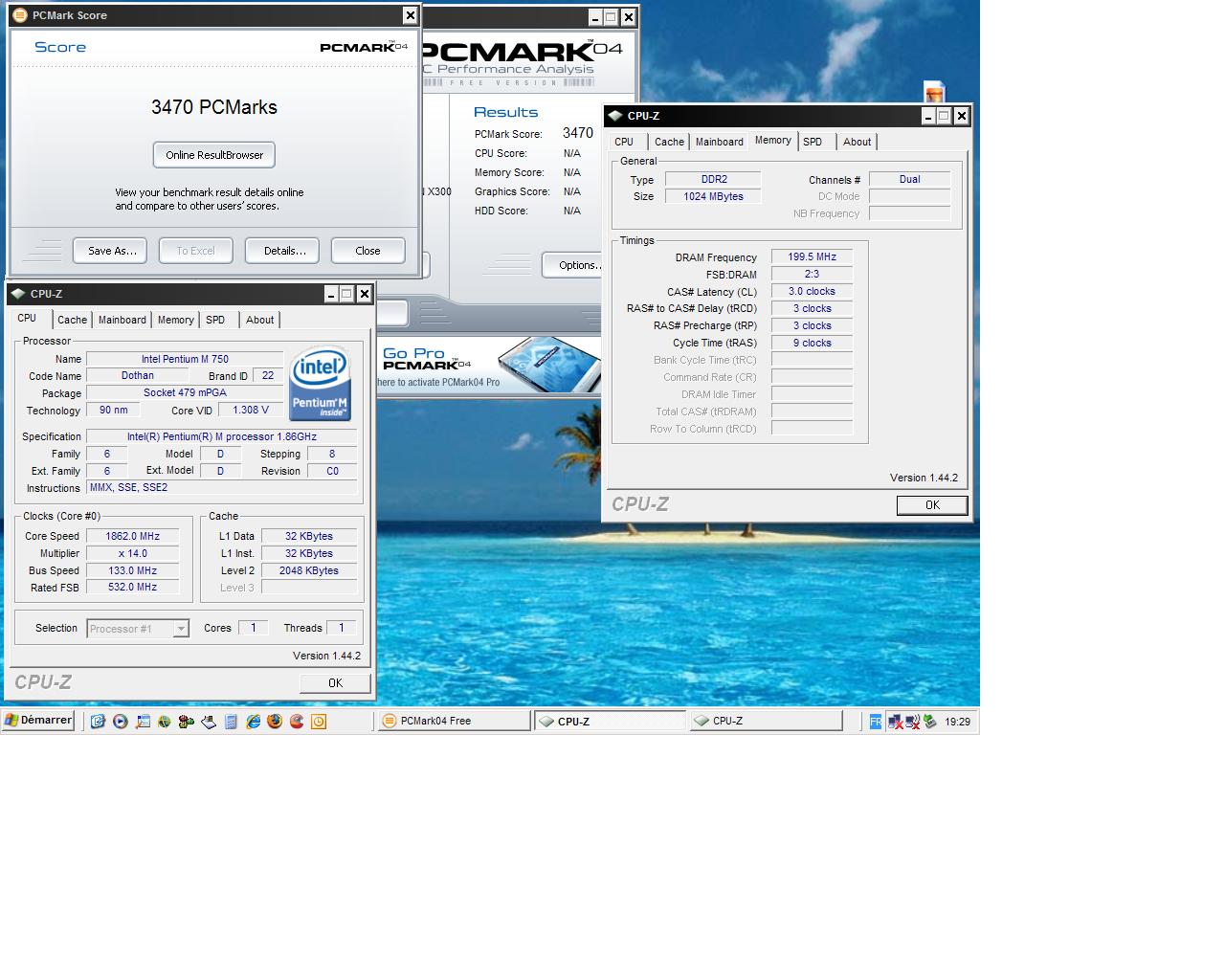This screenshot has width=1225, height=980.
Task: Select the Cache tab in the CPU-Z Memory window
Action: click(669, 142)
